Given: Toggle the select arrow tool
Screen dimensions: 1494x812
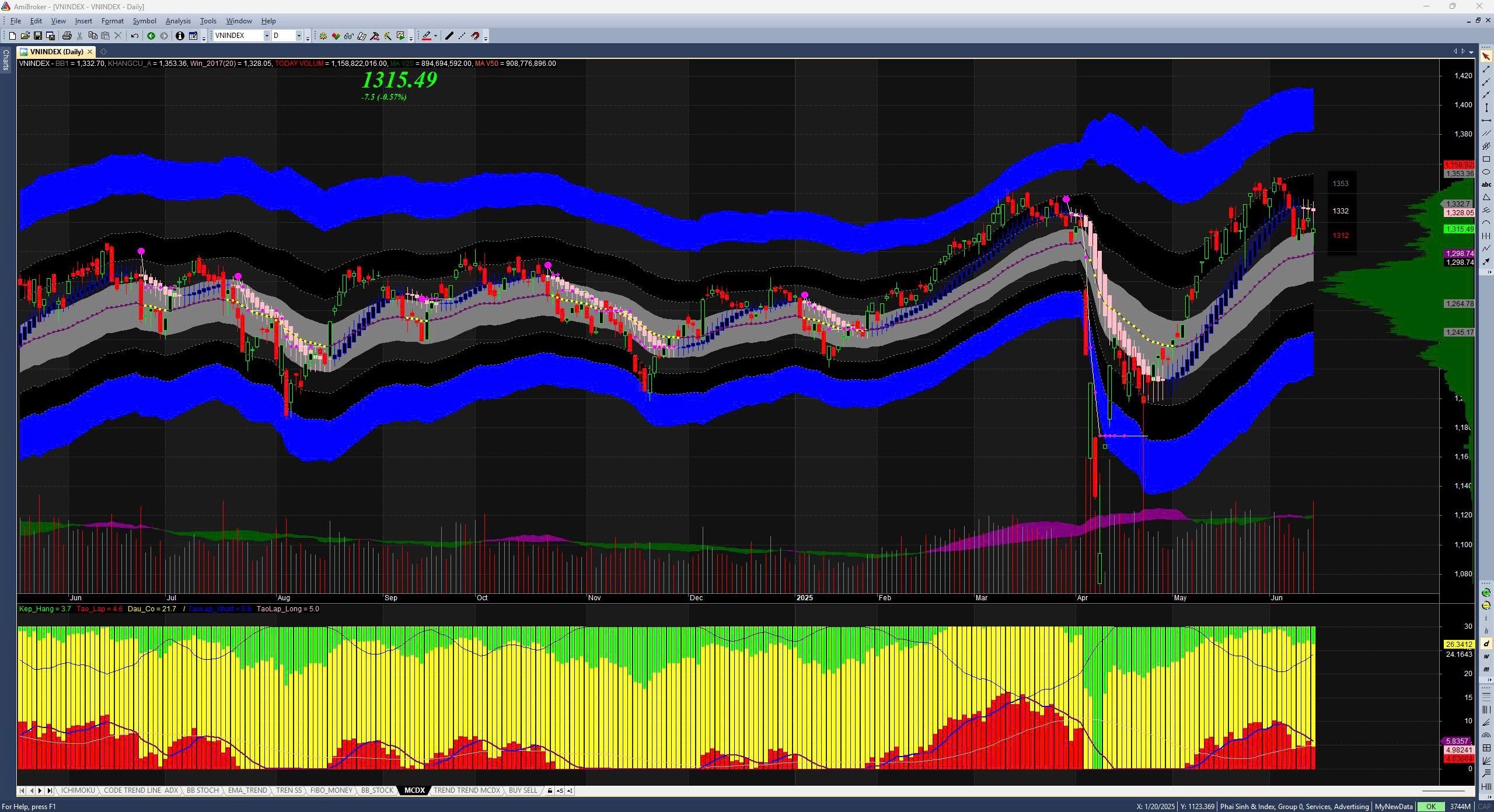Looking at the screenshot, I should click(1486, 57).
